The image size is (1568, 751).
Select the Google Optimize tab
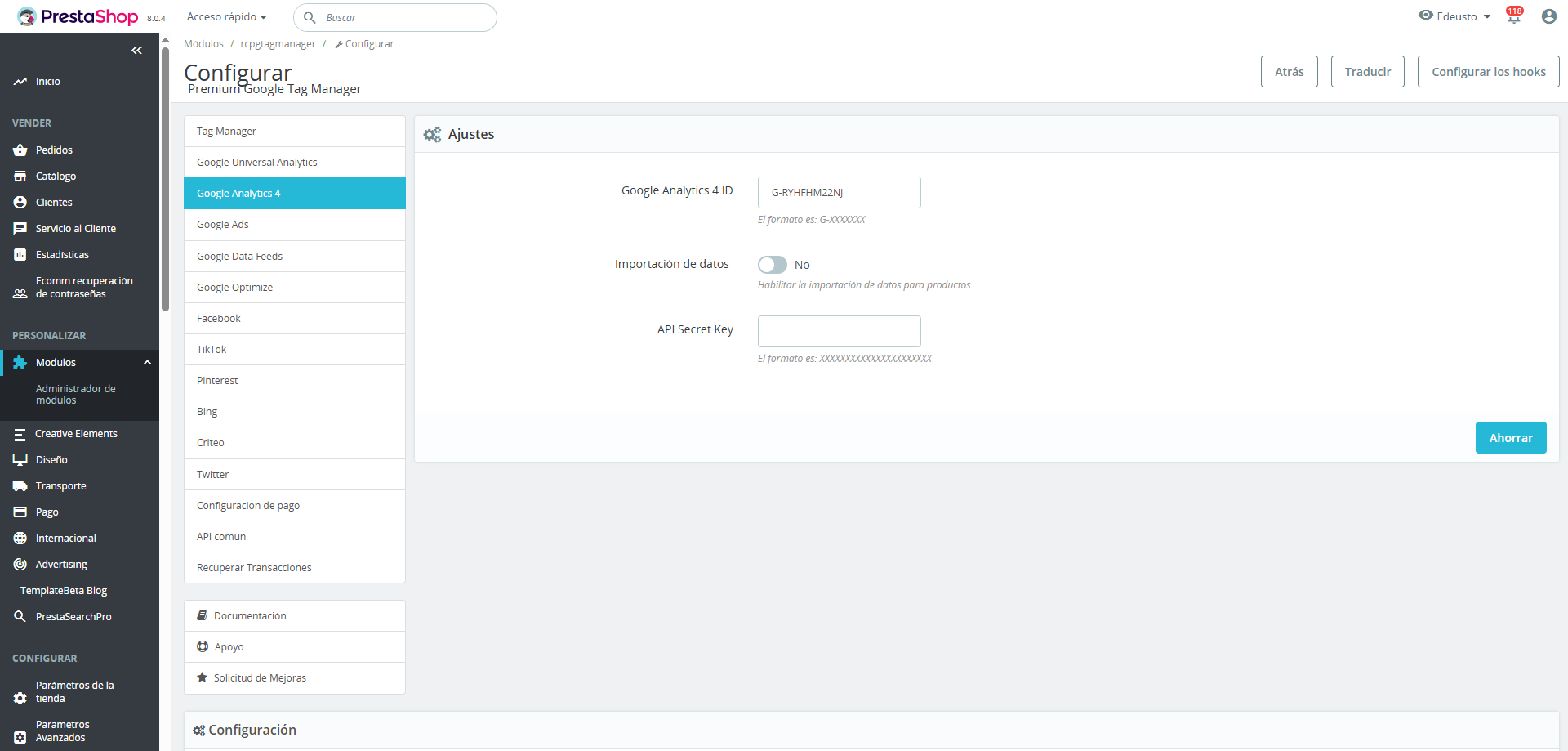click(x=295, y=288)
